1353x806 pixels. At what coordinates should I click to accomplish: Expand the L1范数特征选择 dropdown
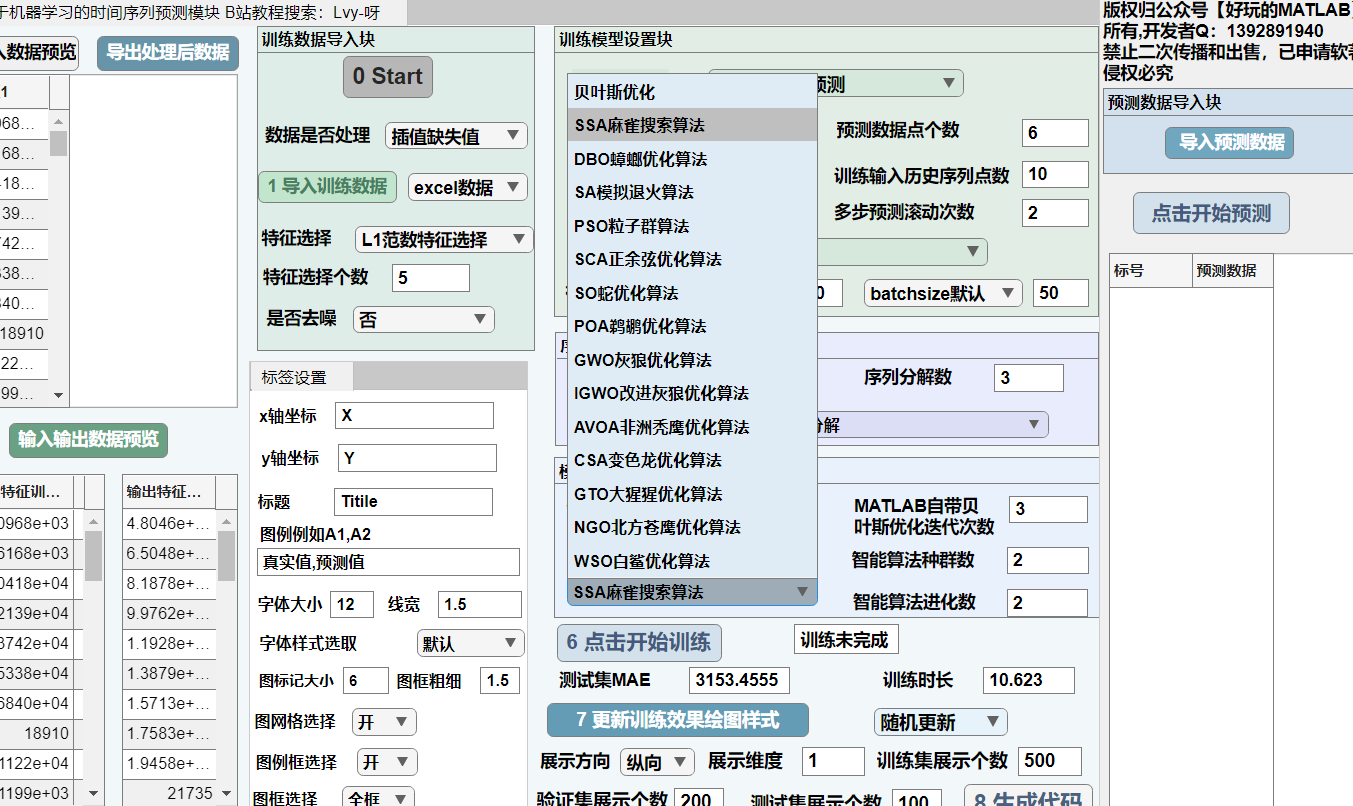(x=443, y=240)
